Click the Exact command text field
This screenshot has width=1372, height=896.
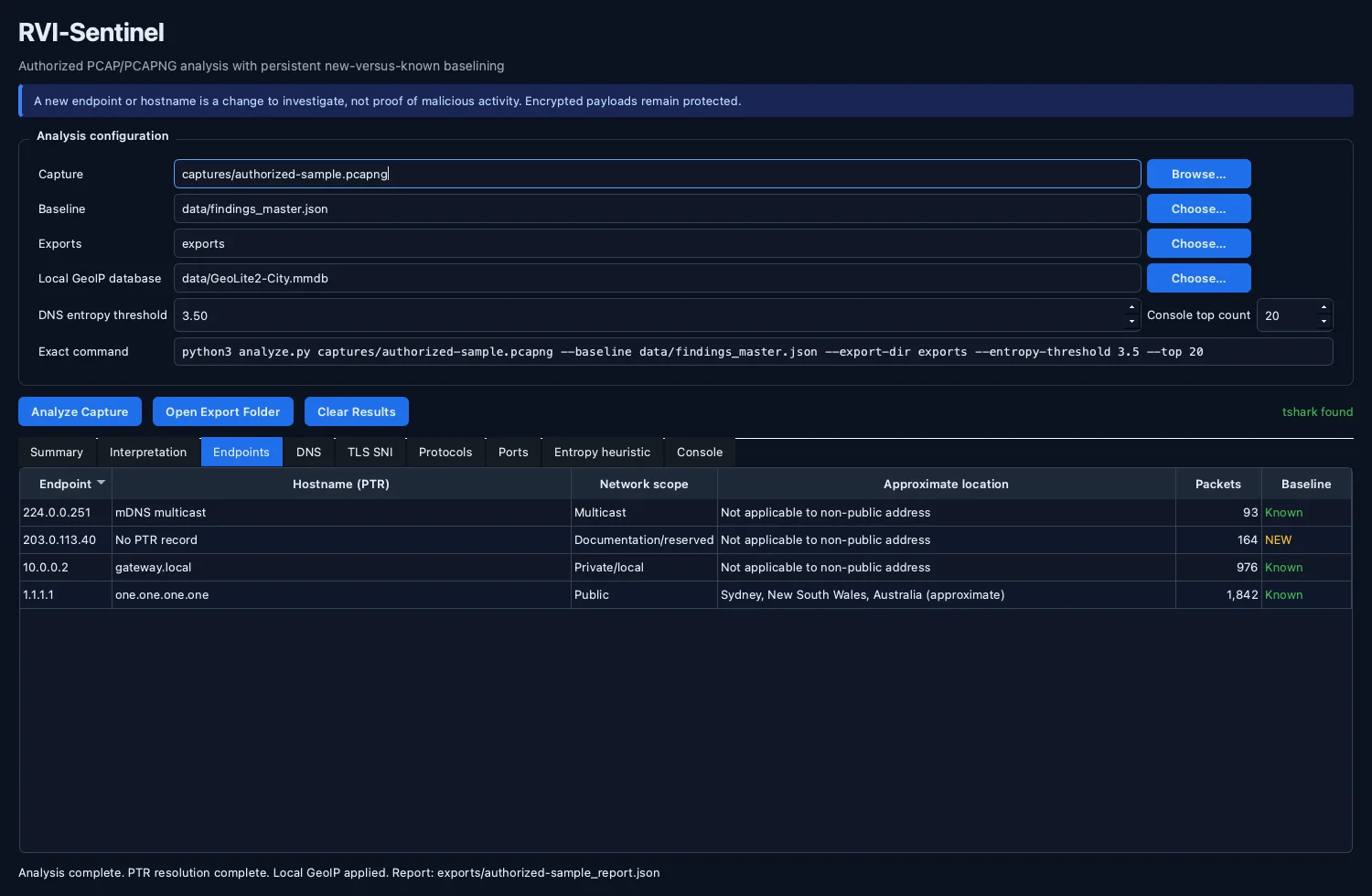click(754, 351)
